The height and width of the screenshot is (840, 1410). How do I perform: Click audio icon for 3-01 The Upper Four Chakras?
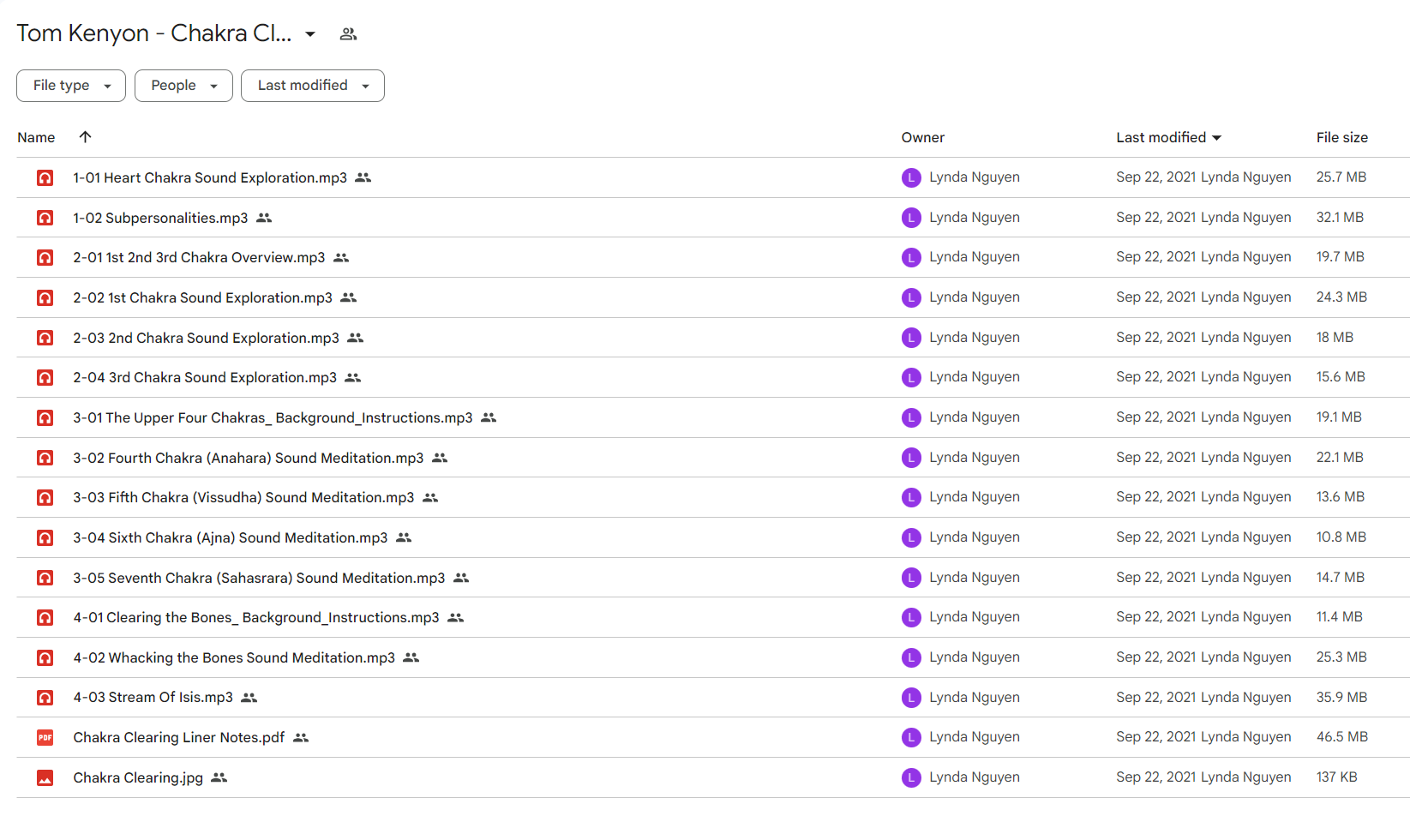pos(45,417)
